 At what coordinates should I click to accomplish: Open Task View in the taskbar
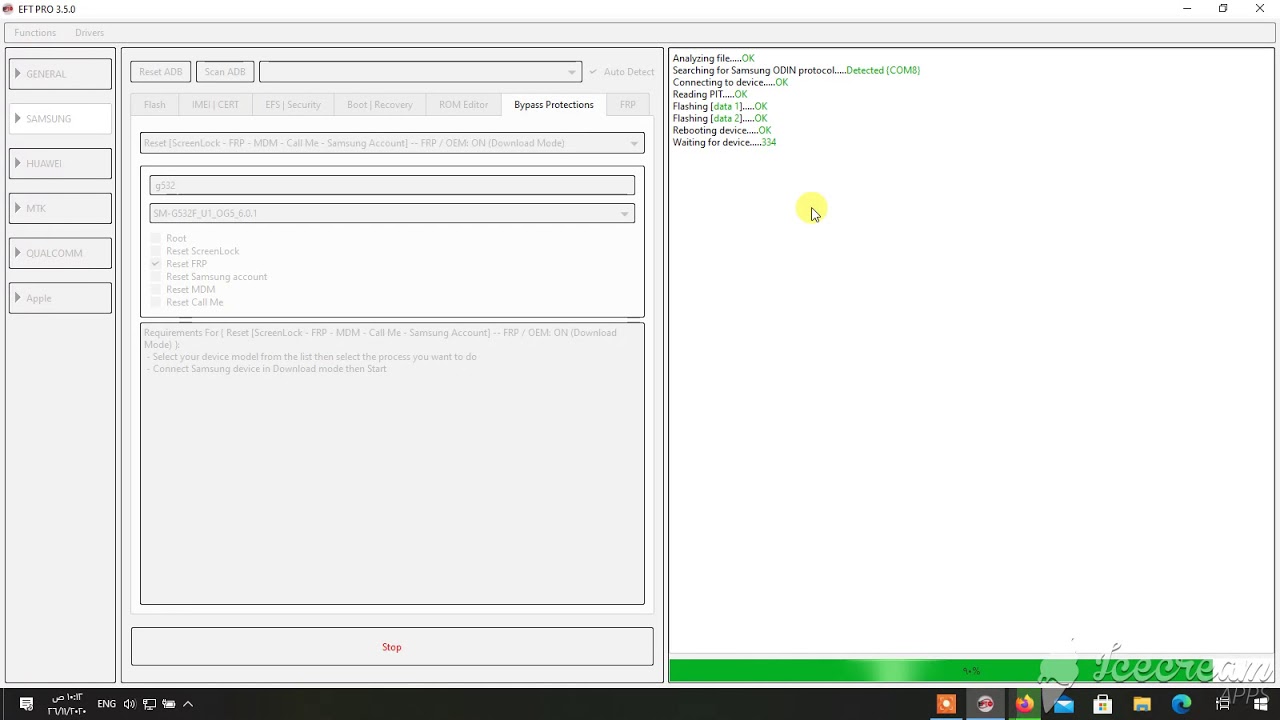point(1220,704)
